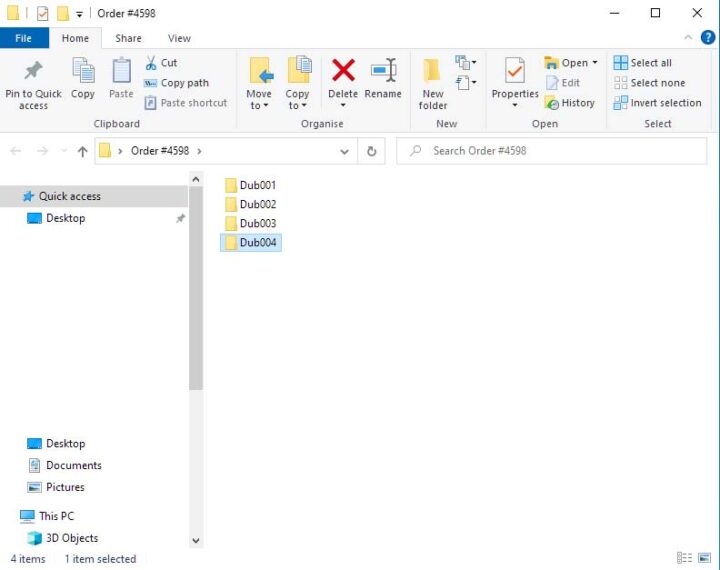720x570 pixels.
Task: Click the History icon
Action: [552, 103]
